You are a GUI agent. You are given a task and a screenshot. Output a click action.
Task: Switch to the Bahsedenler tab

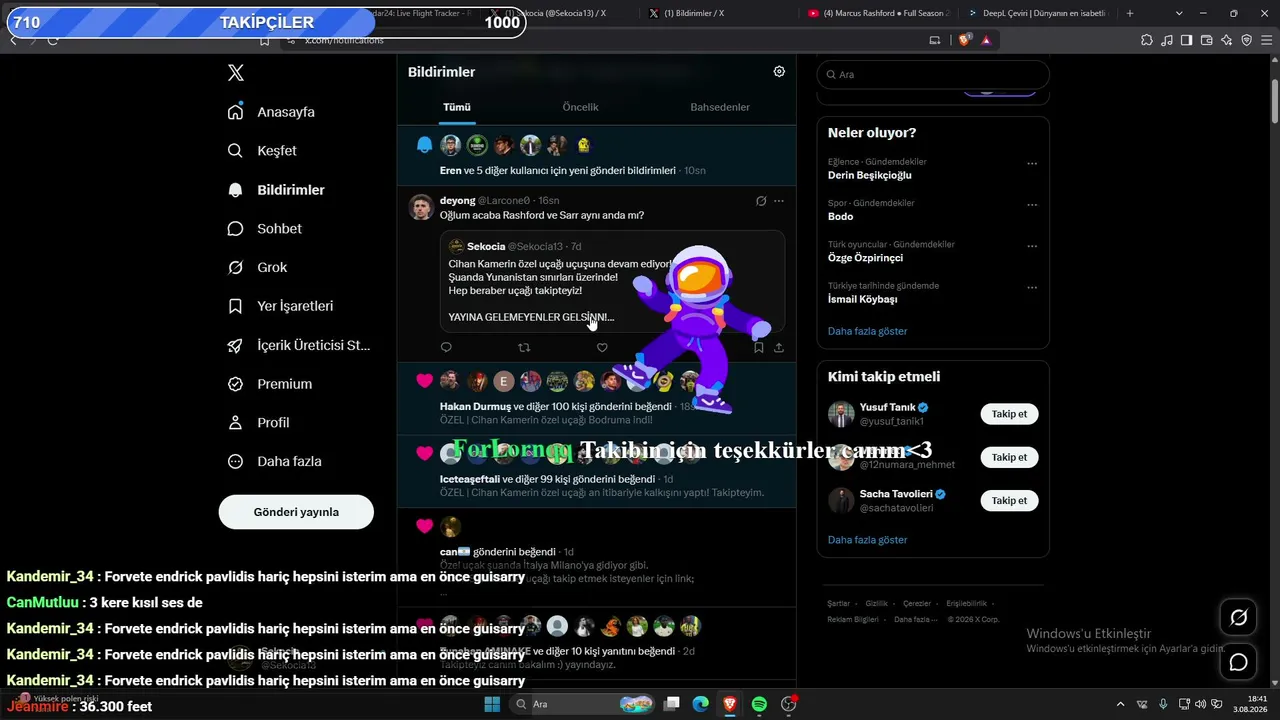point(720,107)
